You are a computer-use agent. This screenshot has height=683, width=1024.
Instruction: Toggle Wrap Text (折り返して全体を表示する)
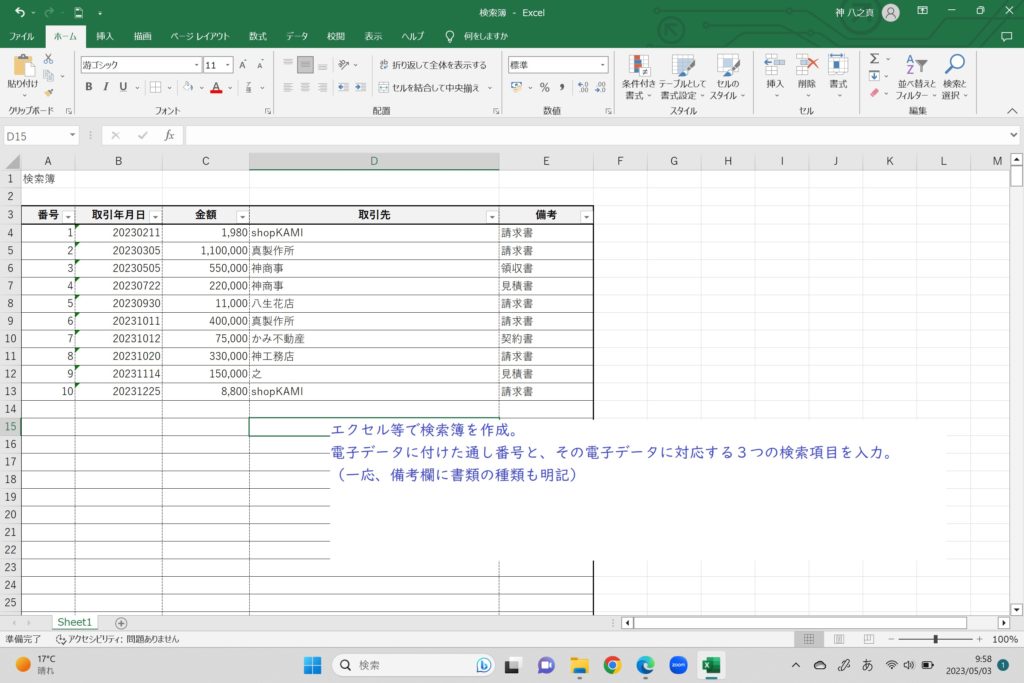433,65
